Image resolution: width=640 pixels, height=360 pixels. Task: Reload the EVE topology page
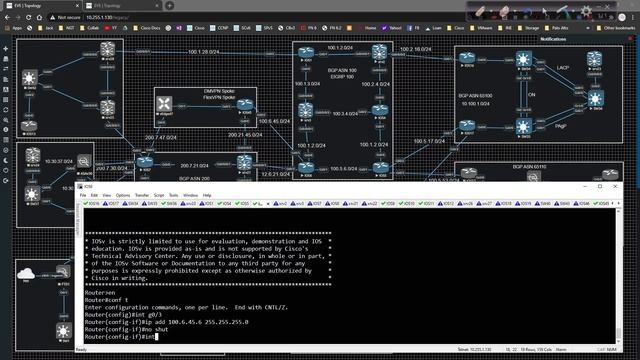coord(29,18)
